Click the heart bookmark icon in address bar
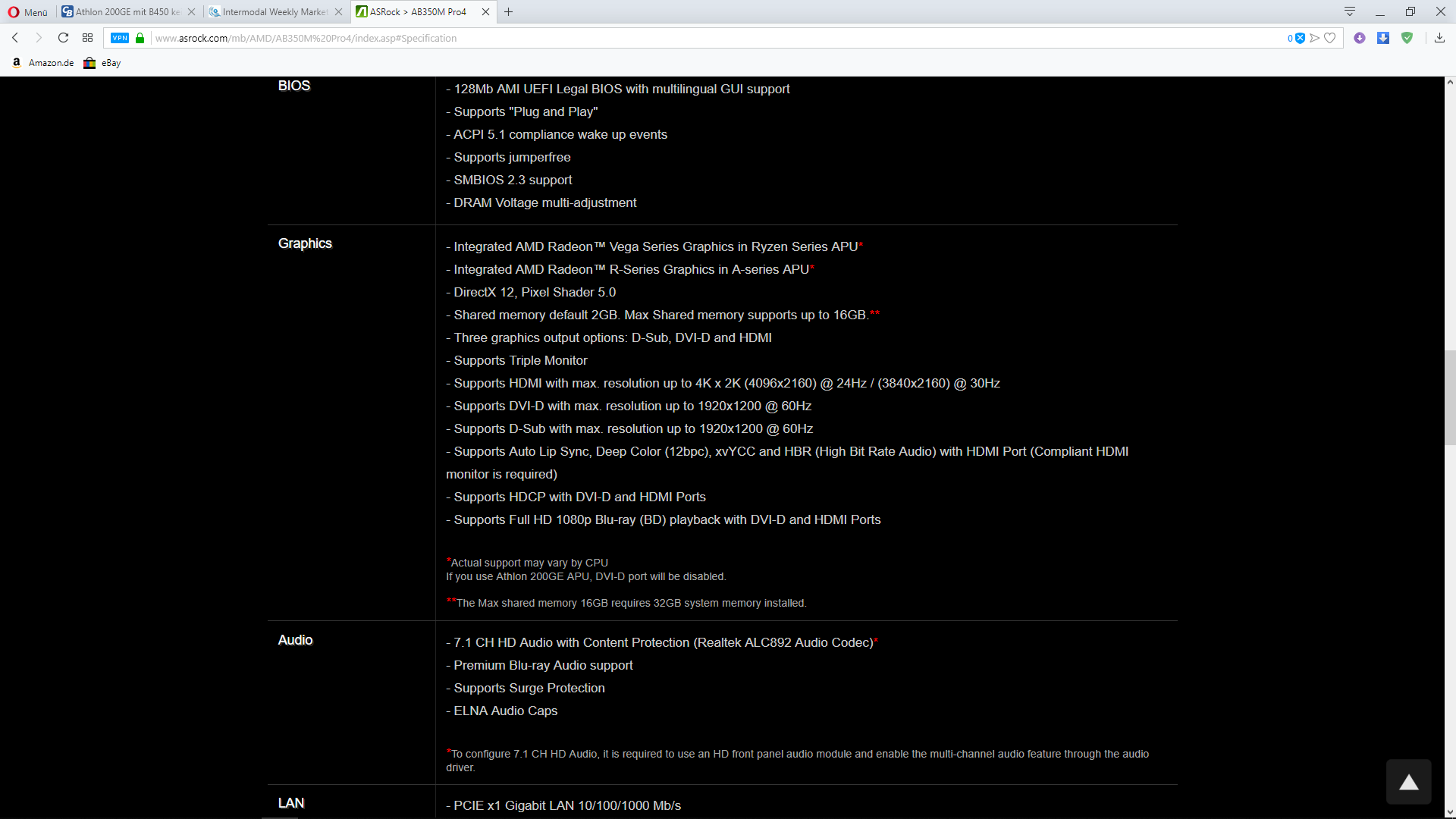Screen dimensions: 1456x819 1329,38
